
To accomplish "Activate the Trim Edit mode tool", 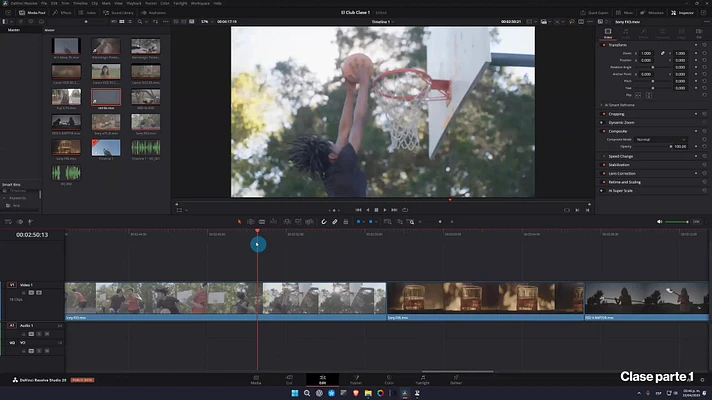I will pos(251,222).
